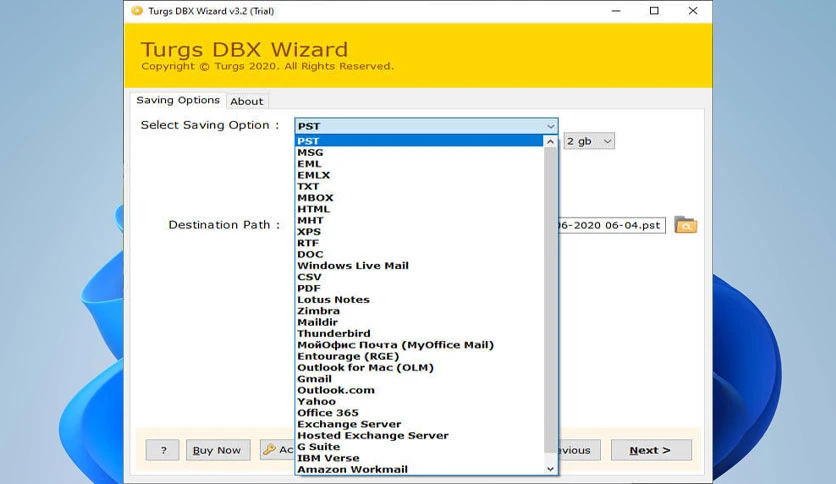Select MBOX saving option

[420, 198]
